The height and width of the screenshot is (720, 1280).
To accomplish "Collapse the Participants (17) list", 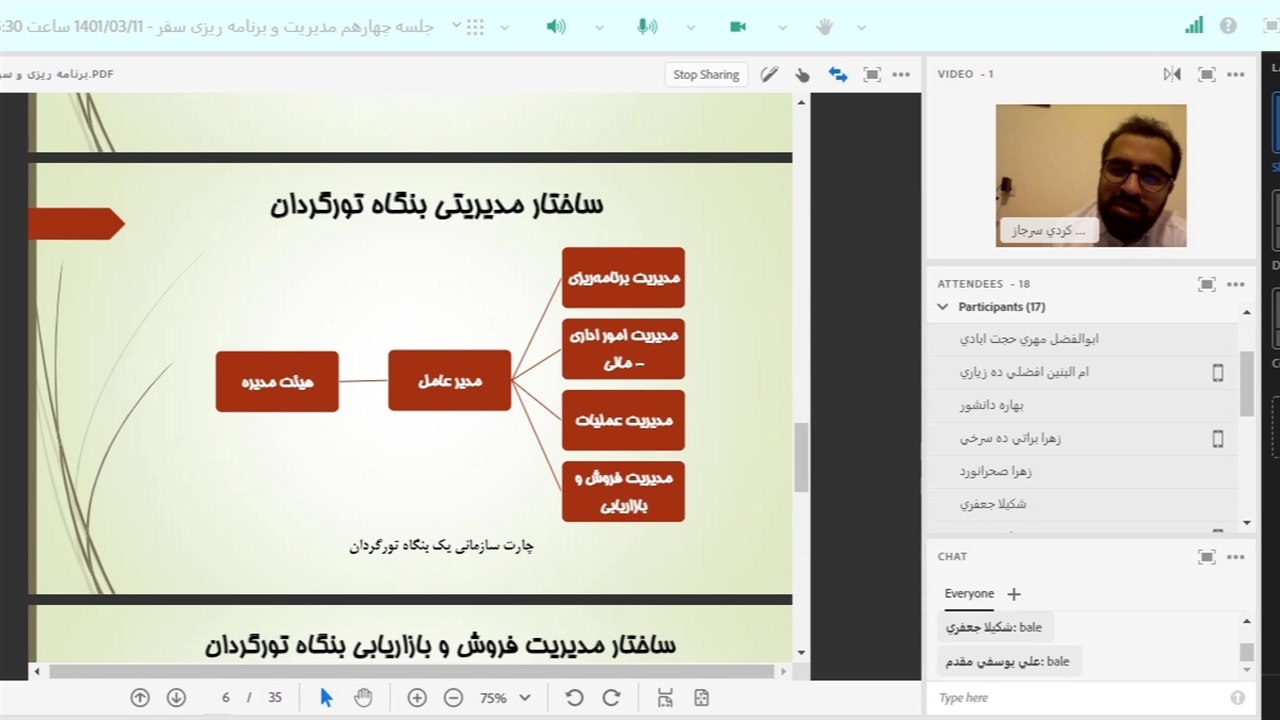I will coord(943,307).
